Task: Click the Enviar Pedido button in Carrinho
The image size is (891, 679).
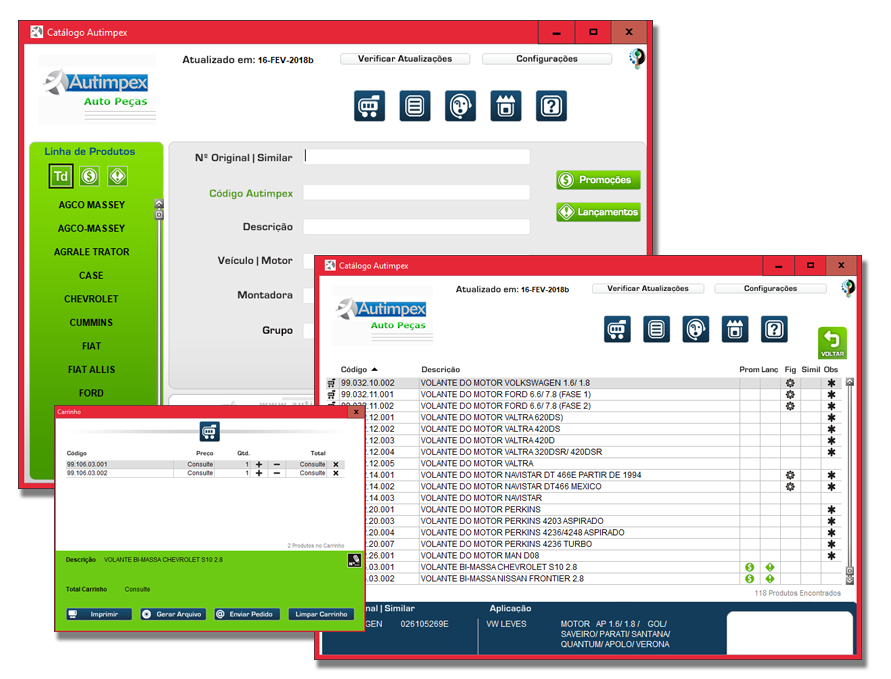Action: pyautogui.click(x=247, y=614)
